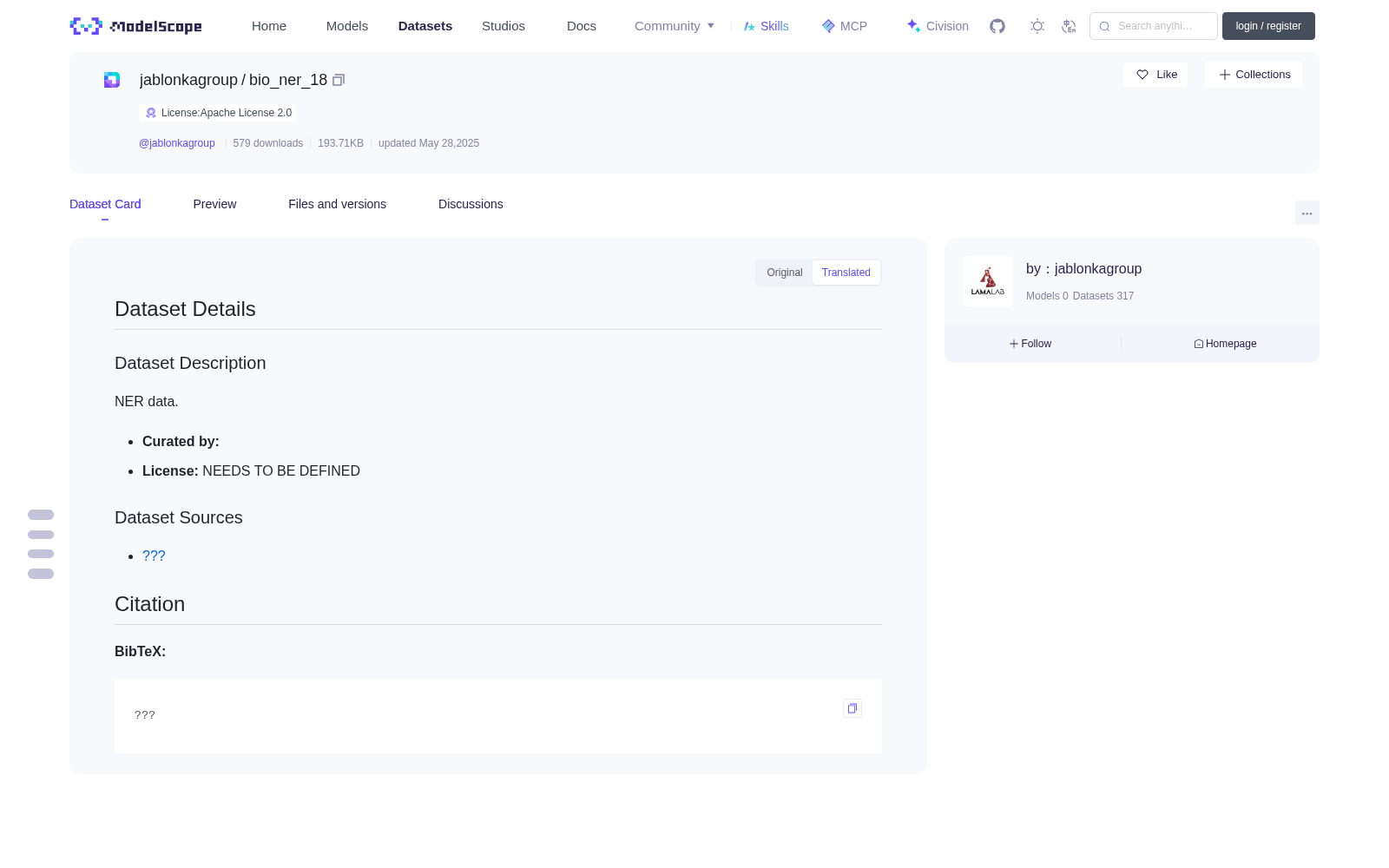Click the 'Dataset Details' heading
Screen dimensions: 1389x868
185,309
